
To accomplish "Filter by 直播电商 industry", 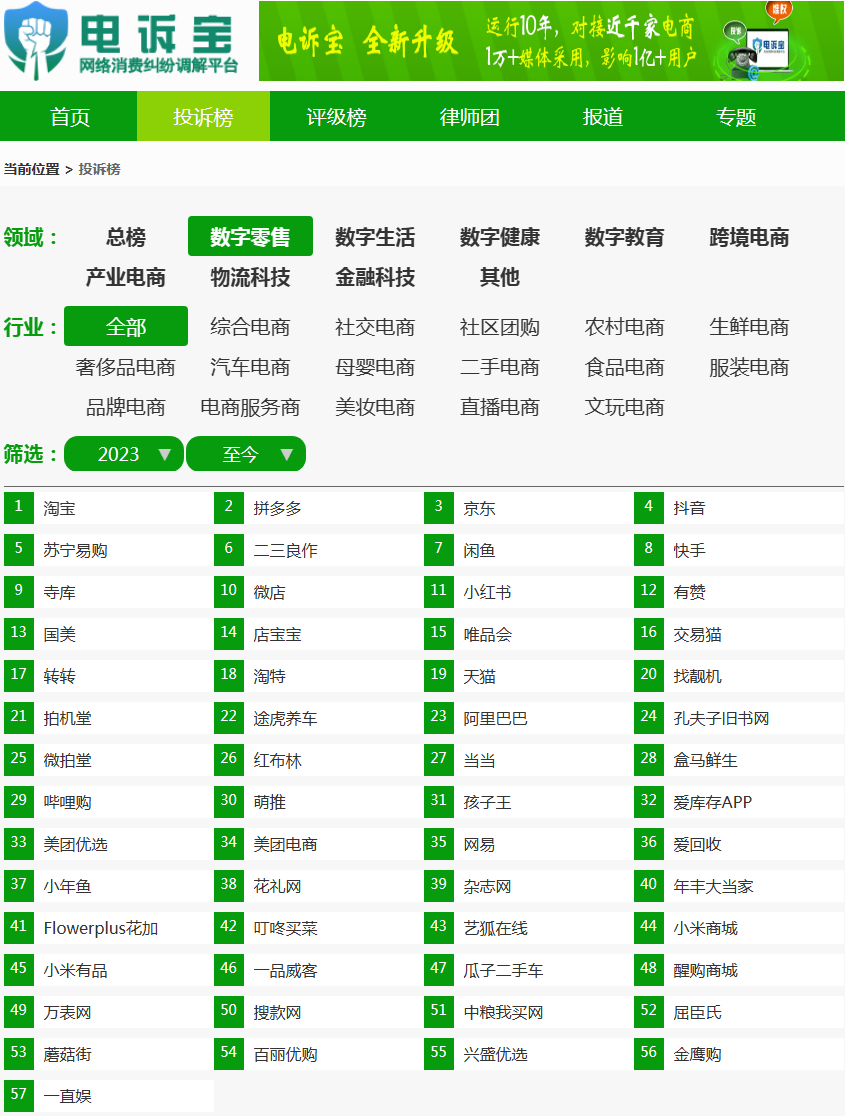I will [x=499, y=407].
